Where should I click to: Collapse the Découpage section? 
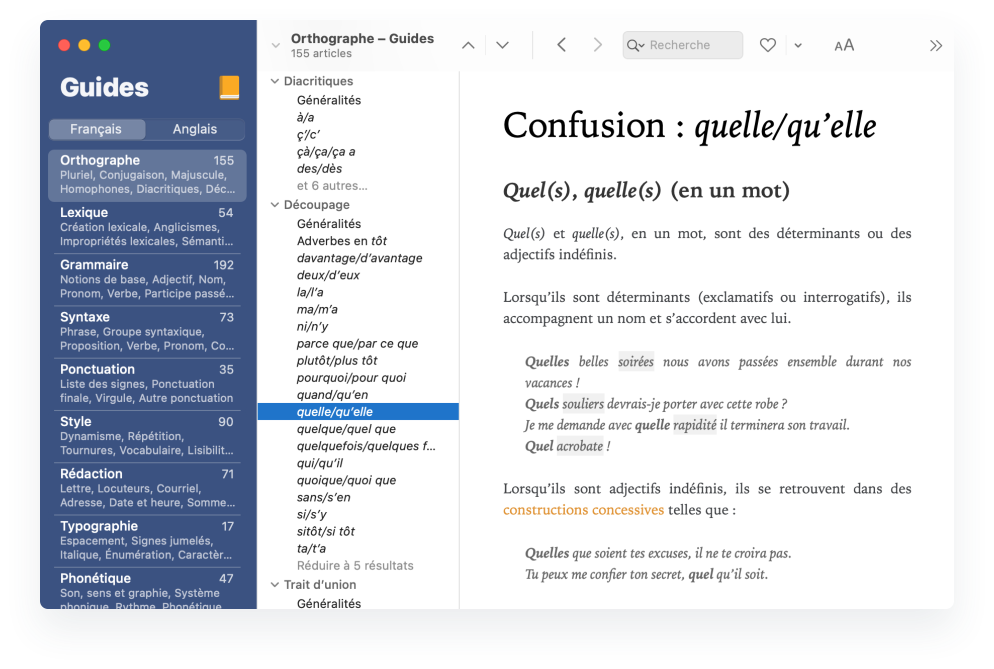275,205
